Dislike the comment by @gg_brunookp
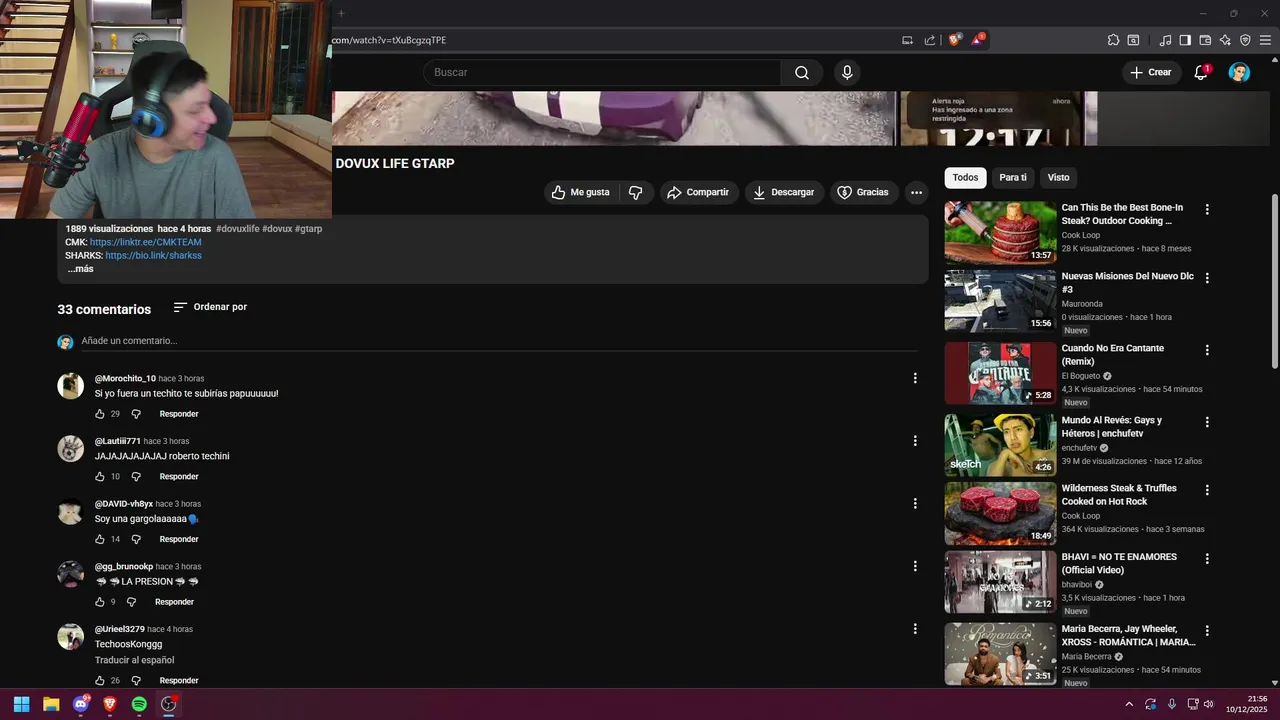This screenshot has width=1280, height=720. (x=131, y=602)
